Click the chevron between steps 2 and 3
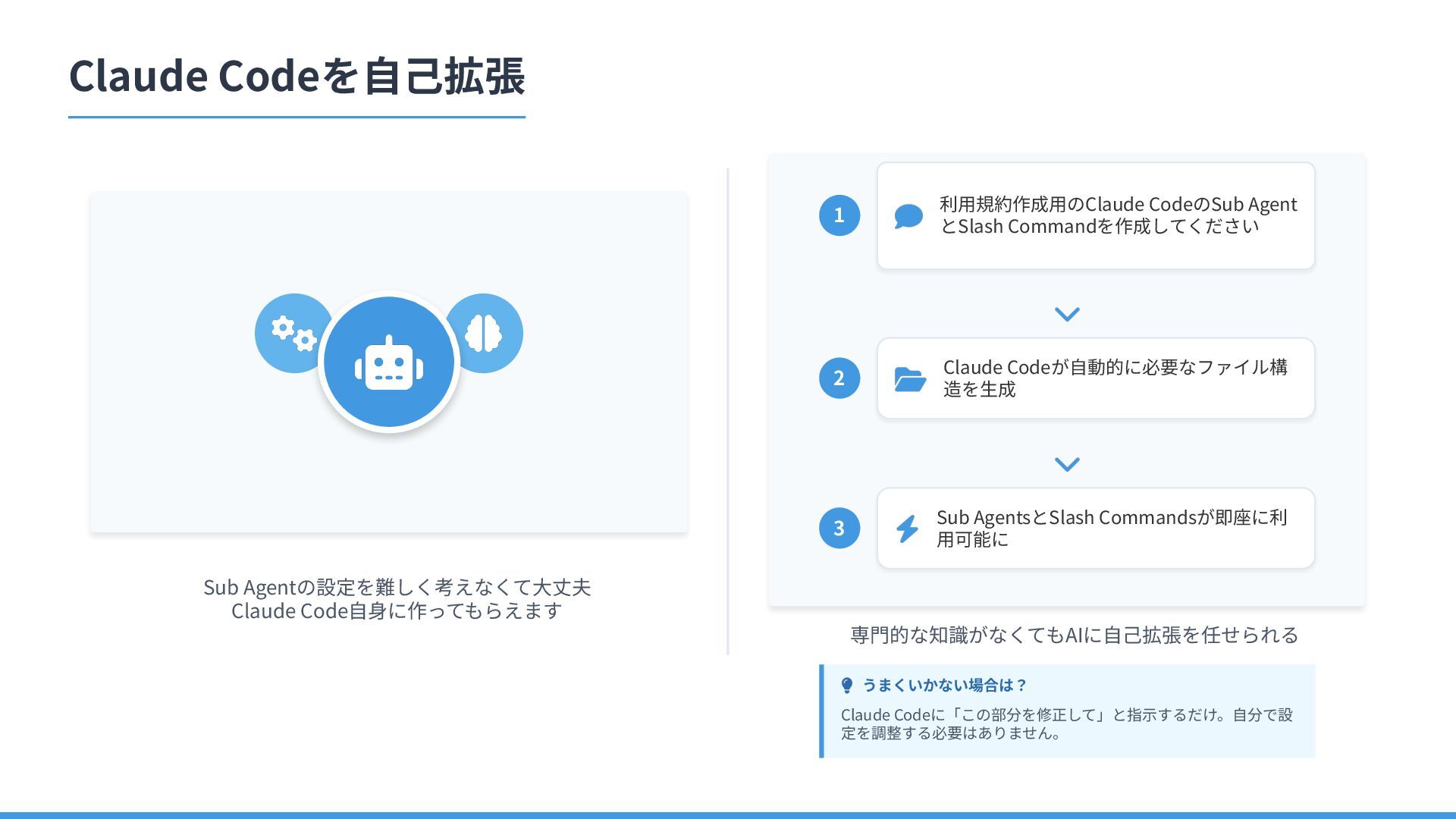 point(1067,464)
